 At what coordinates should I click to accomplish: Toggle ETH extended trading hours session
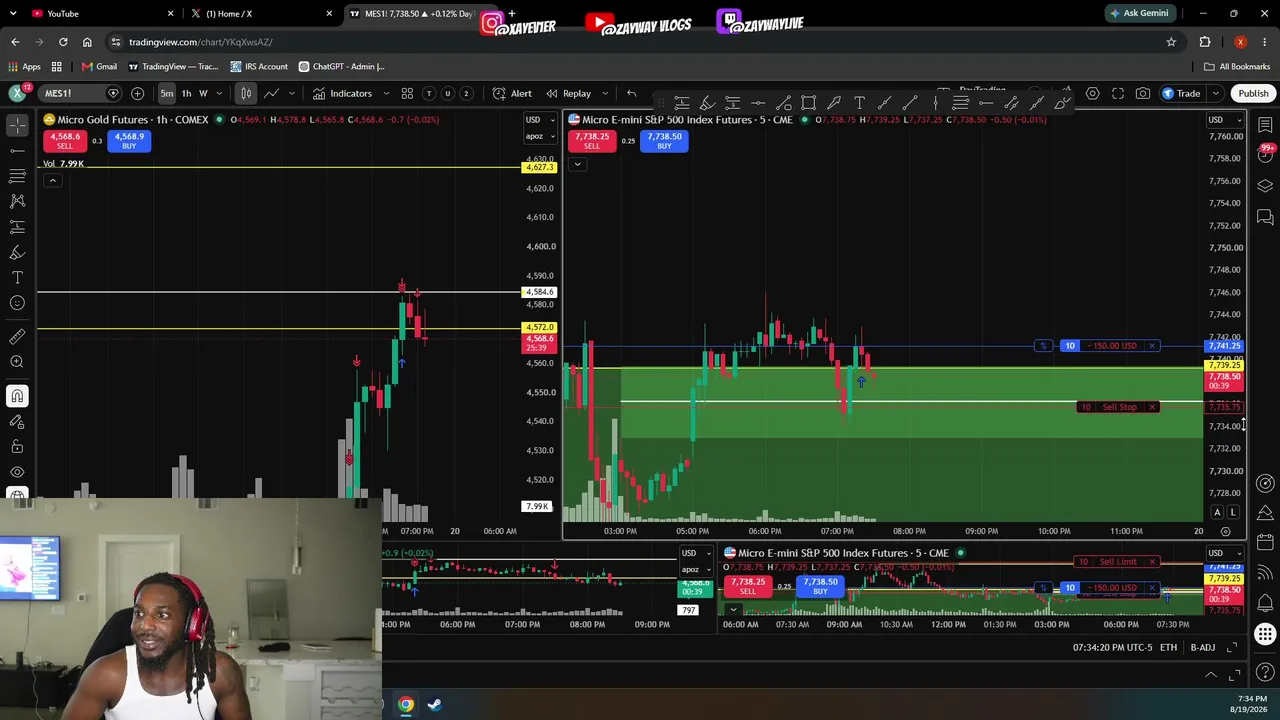pyautogui.click(x=1168, y=648)
